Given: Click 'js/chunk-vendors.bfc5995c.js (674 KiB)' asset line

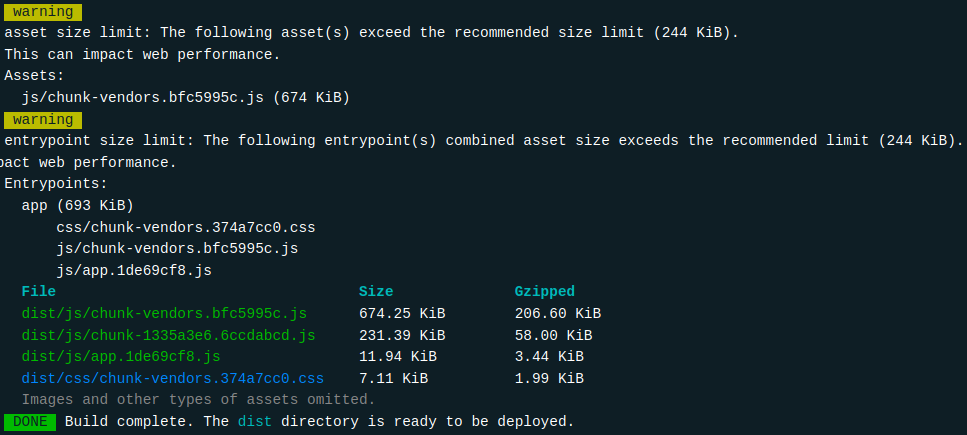Looking at the screenshot, I should [185, 97].
